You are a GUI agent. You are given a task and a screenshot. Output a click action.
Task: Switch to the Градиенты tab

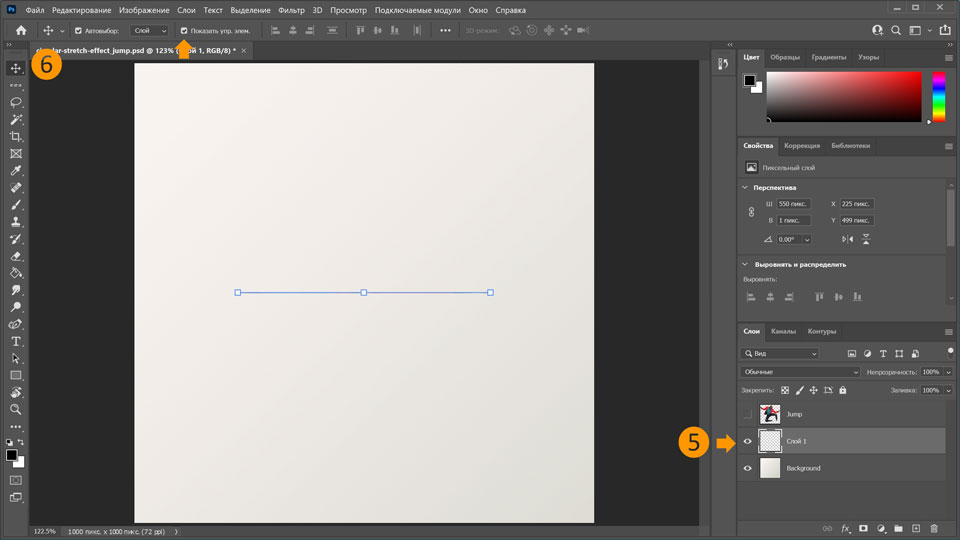[x=829, y=57]
